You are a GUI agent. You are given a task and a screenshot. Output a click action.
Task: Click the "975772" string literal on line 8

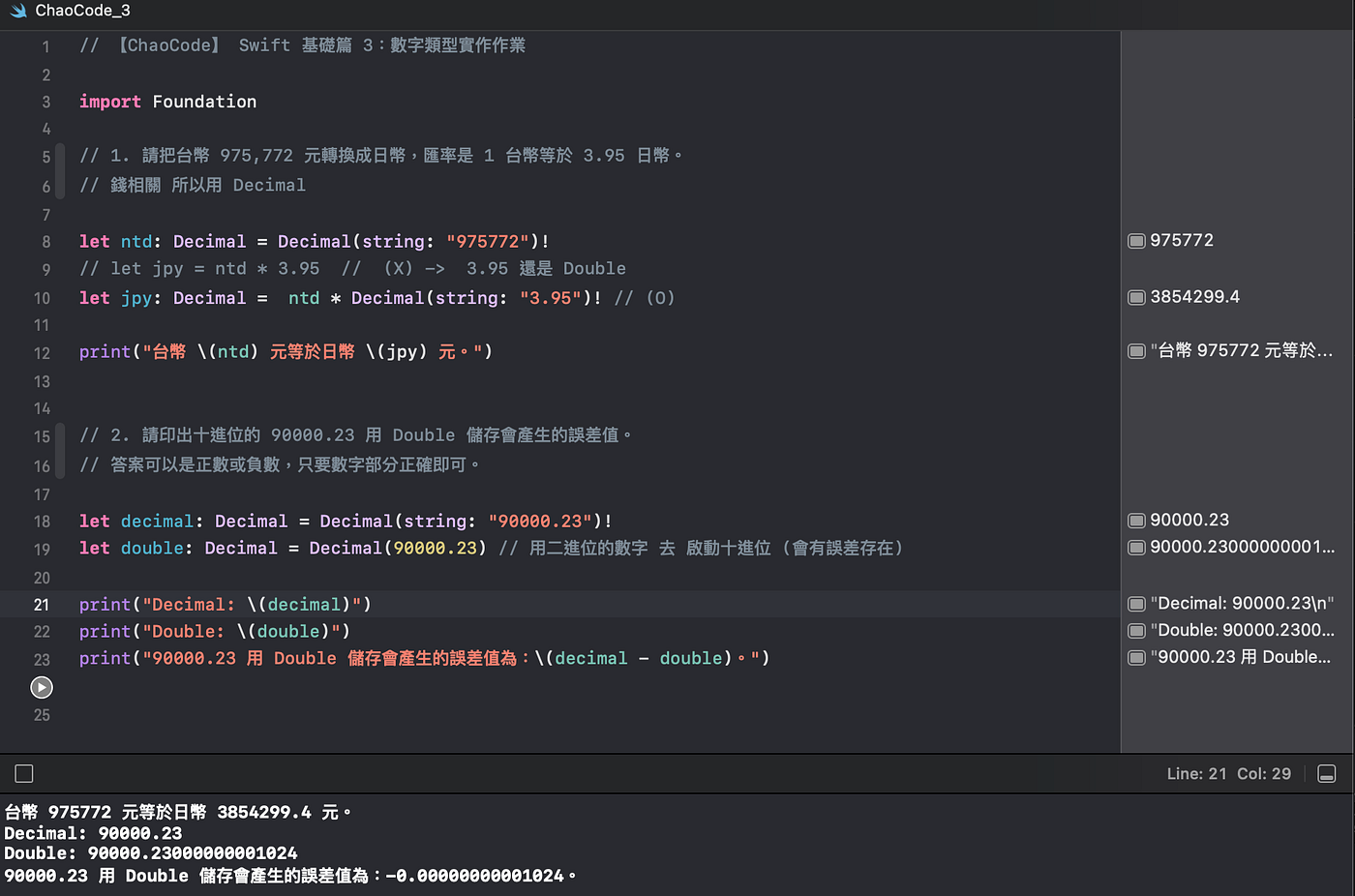coord(488,241)
